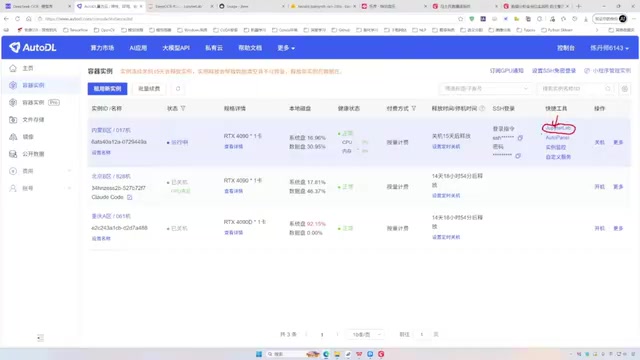The width and height of the screenshot is (640, 360).
Task: Open the 订阅GPU通知 link
Action: (x=506, y=71)
